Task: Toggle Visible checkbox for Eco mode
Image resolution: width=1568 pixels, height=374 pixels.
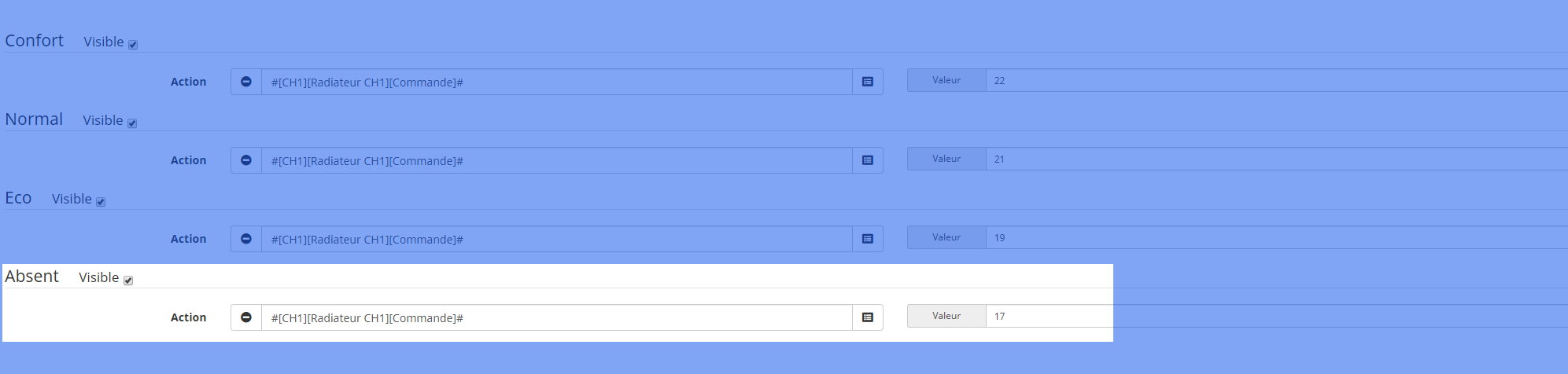Action: click(x=101, y=202)
